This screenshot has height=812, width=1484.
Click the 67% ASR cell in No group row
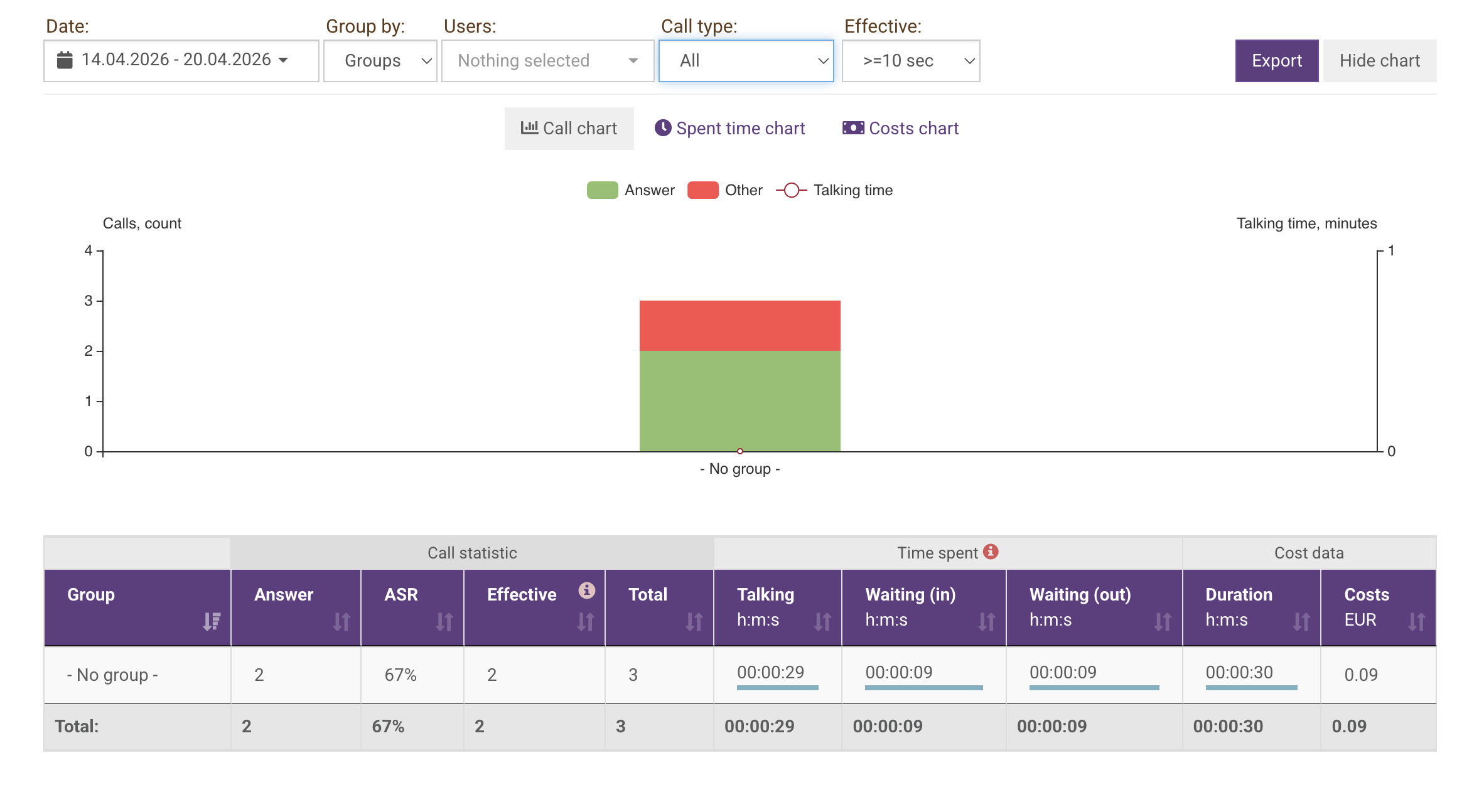point(412,675)
